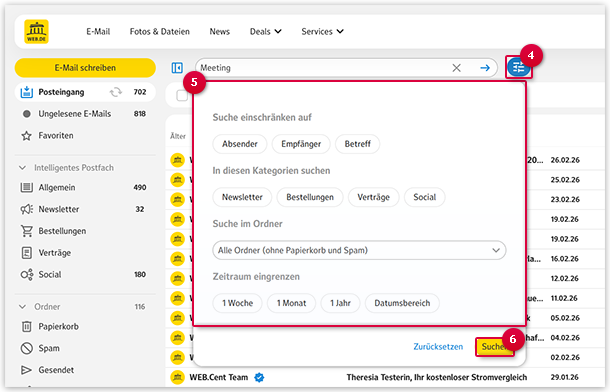Open the Services menu dropdown
Viewport: 610px width, 392px height.
point(322,32)
